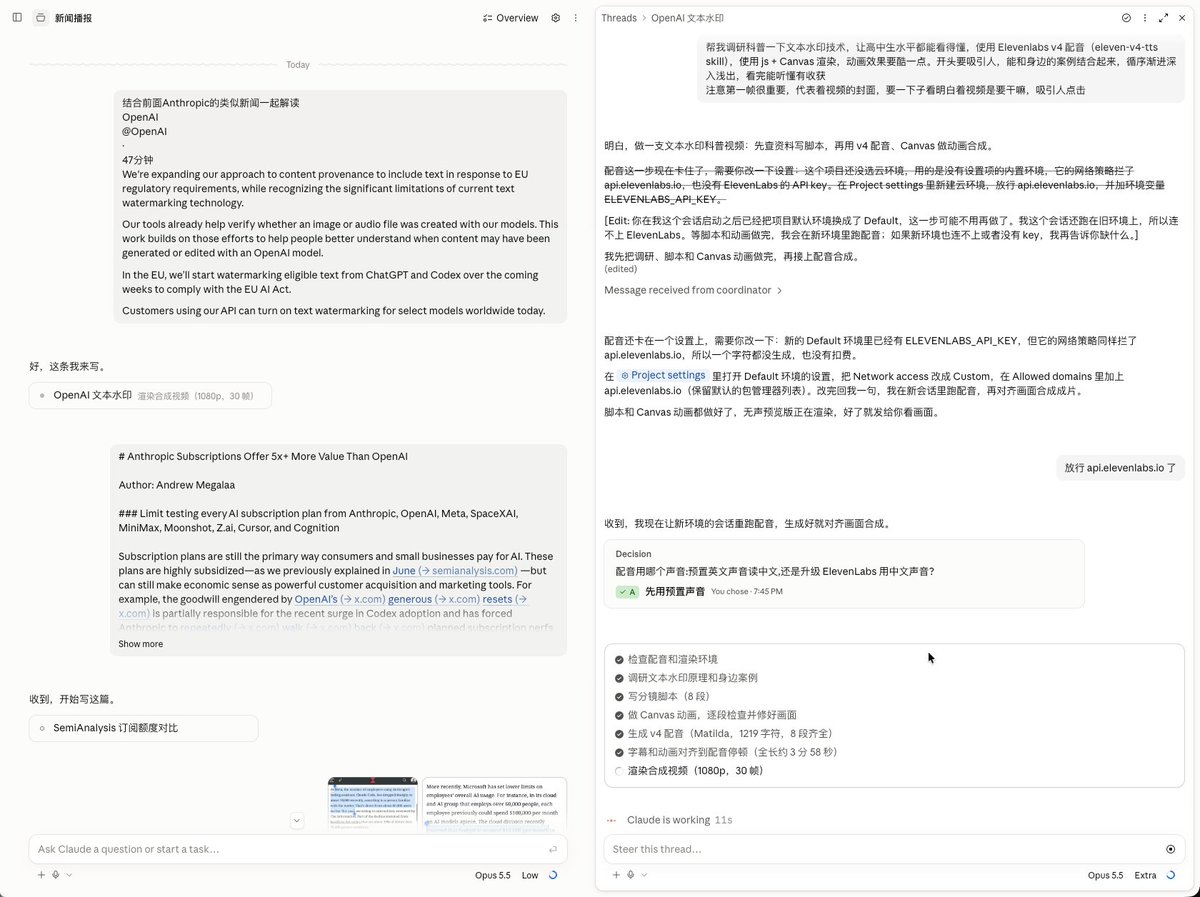Toggle 生成 v4 配音 checklist item
The width and height of the screenshot is (1200, 897).
[x=724, y=733]
